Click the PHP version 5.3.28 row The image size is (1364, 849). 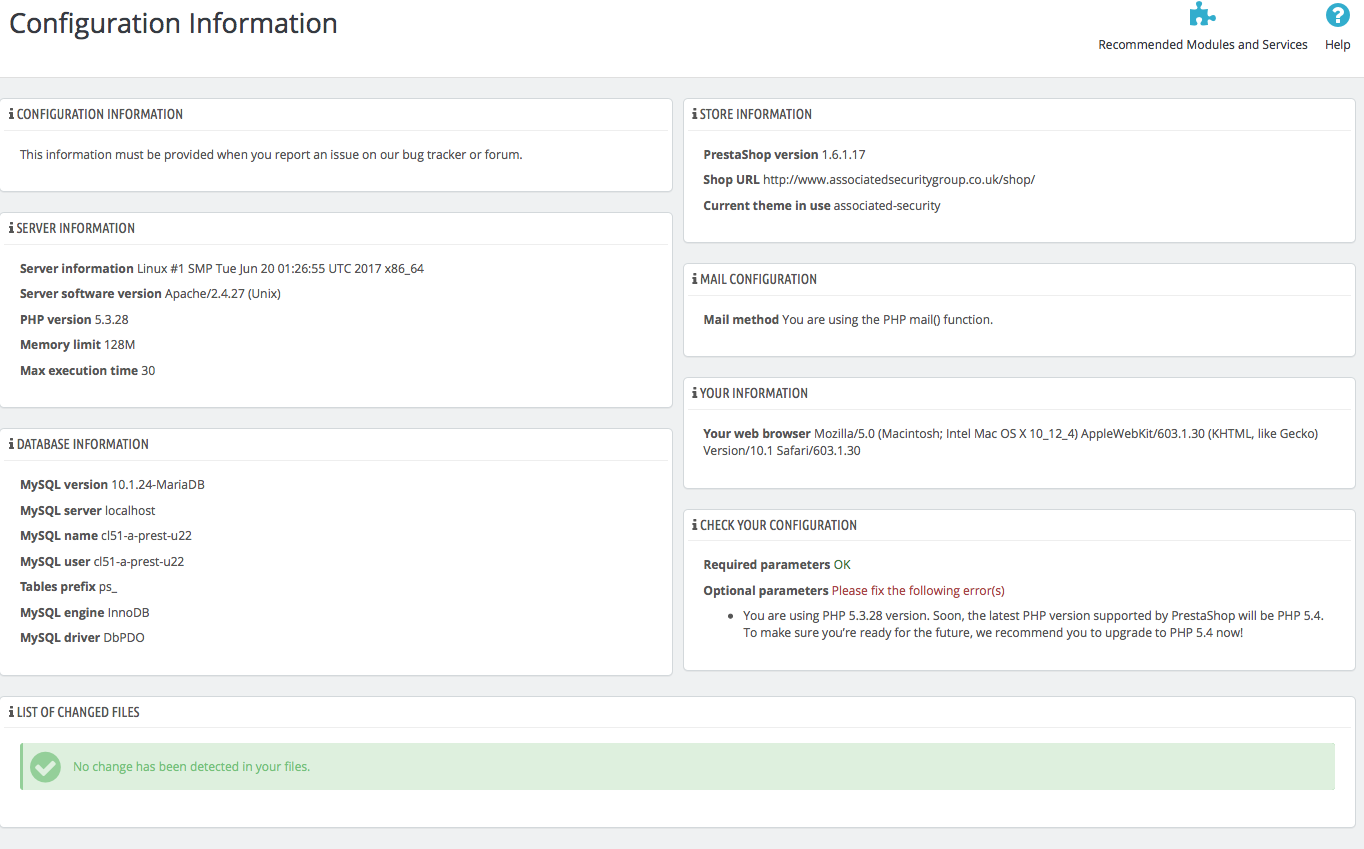click(x=74, y=320)
